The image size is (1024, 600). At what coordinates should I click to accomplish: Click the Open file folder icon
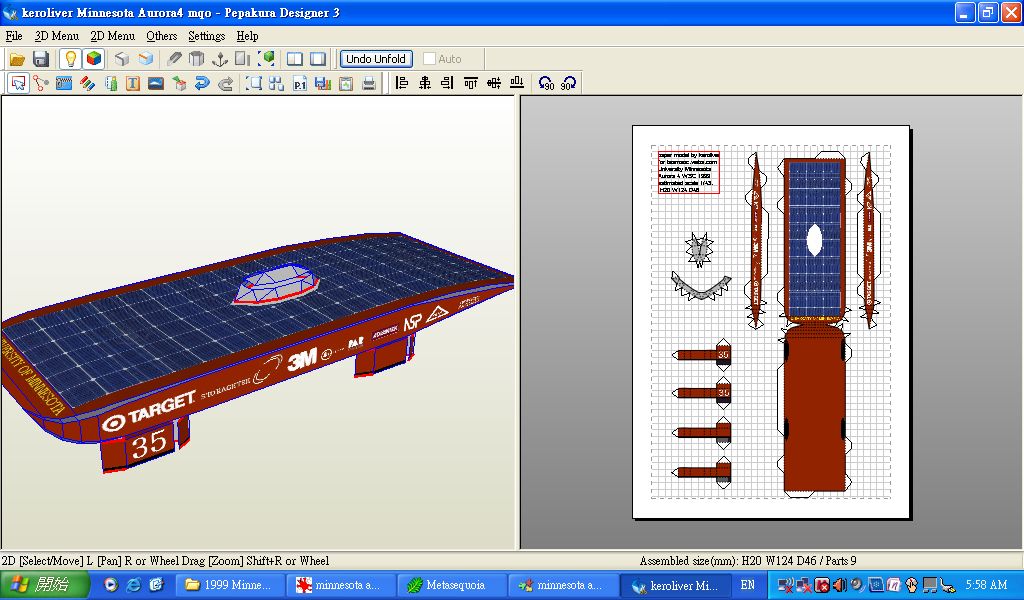(16, 59)
